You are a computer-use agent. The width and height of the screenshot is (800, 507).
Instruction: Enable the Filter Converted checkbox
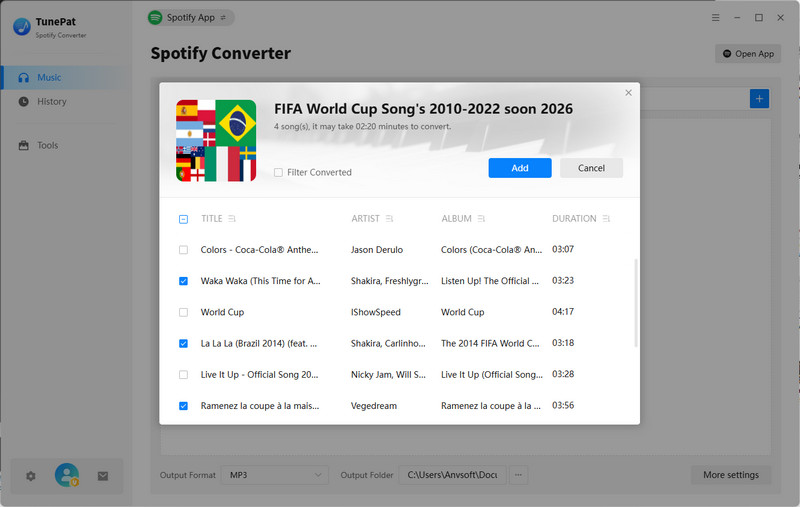click(x=278, y=172)
